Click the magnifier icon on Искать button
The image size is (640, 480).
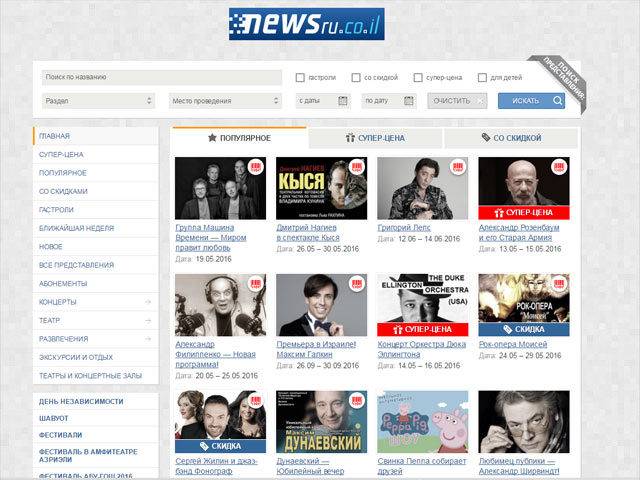pyautogui.click(x=558, y=101)
